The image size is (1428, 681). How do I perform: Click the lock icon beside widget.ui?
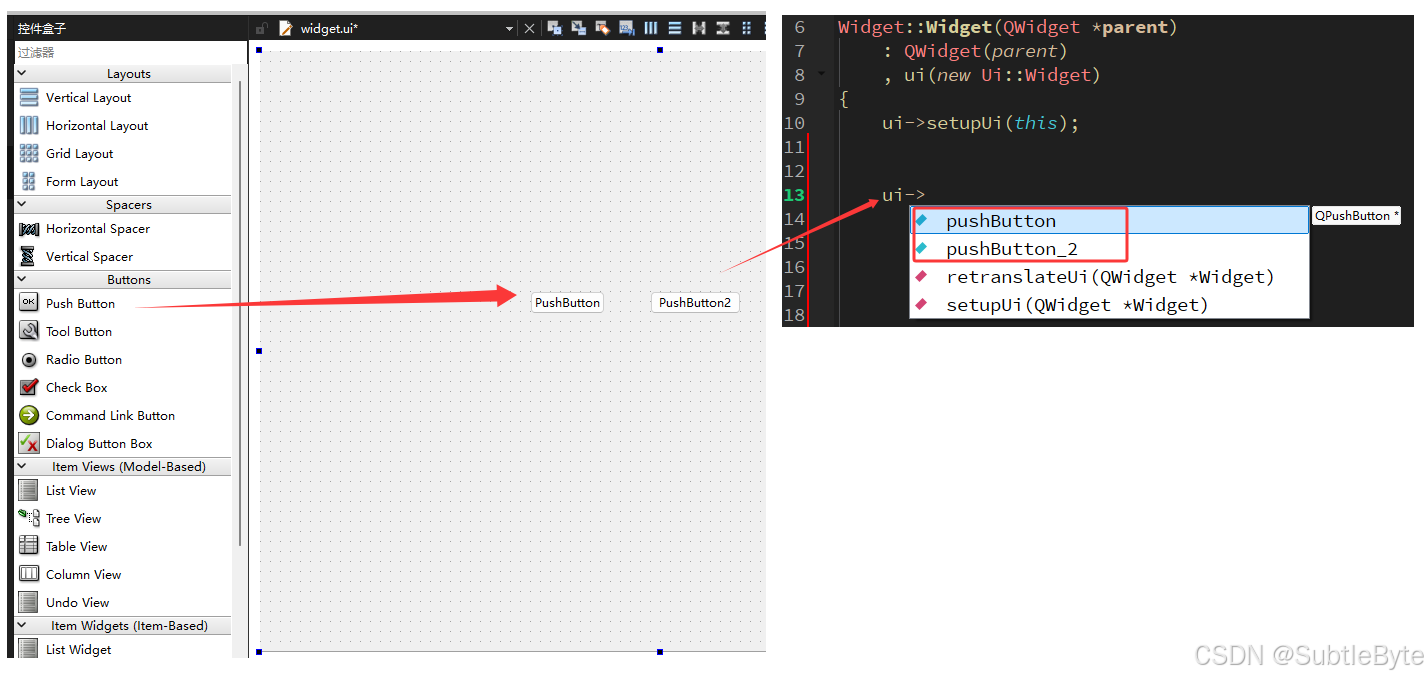(x=262, y=29)
